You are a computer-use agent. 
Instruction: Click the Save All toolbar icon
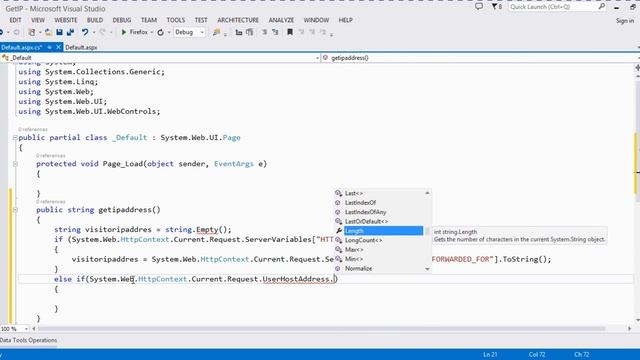point(71,32)
